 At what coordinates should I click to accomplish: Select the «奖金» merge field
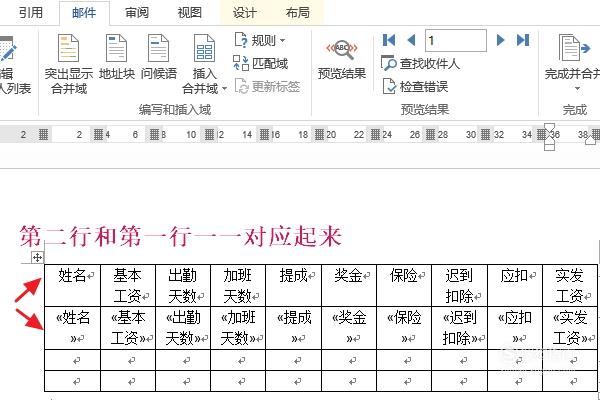[349, 327]
